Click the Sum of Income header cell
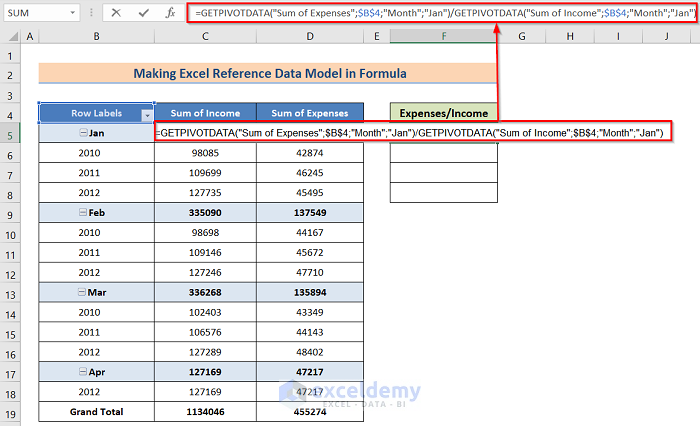Screen dimensions: 700x426 click(204, 113)
